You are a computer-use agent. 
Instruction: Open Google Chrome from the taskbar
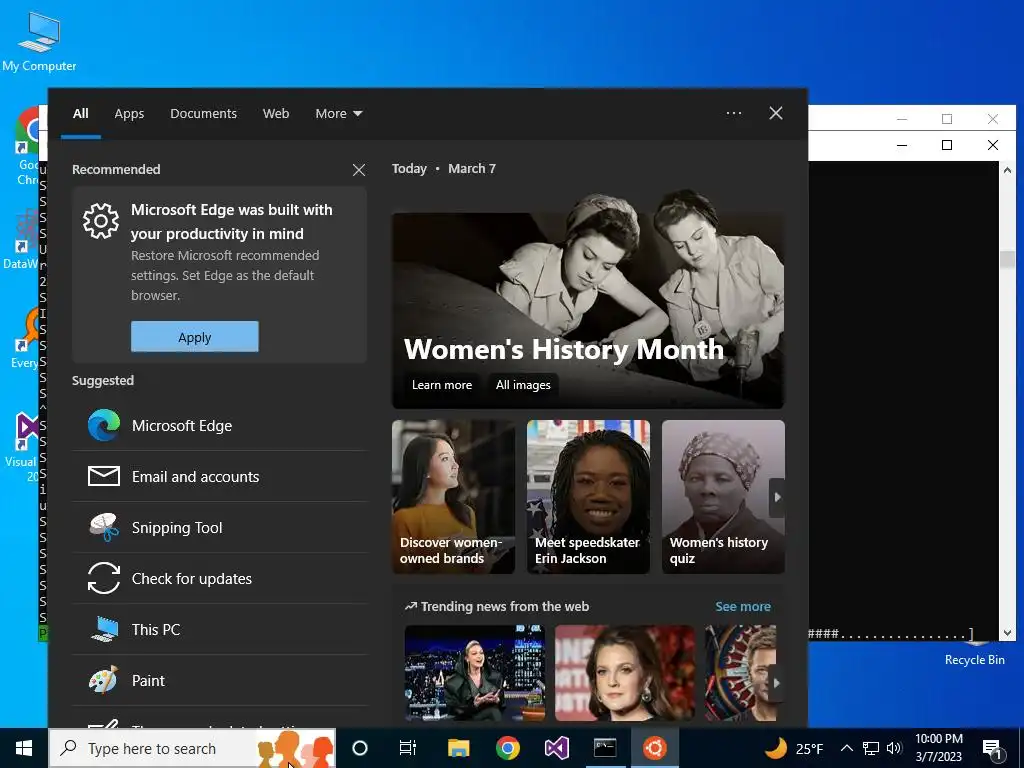coord(507,748)
